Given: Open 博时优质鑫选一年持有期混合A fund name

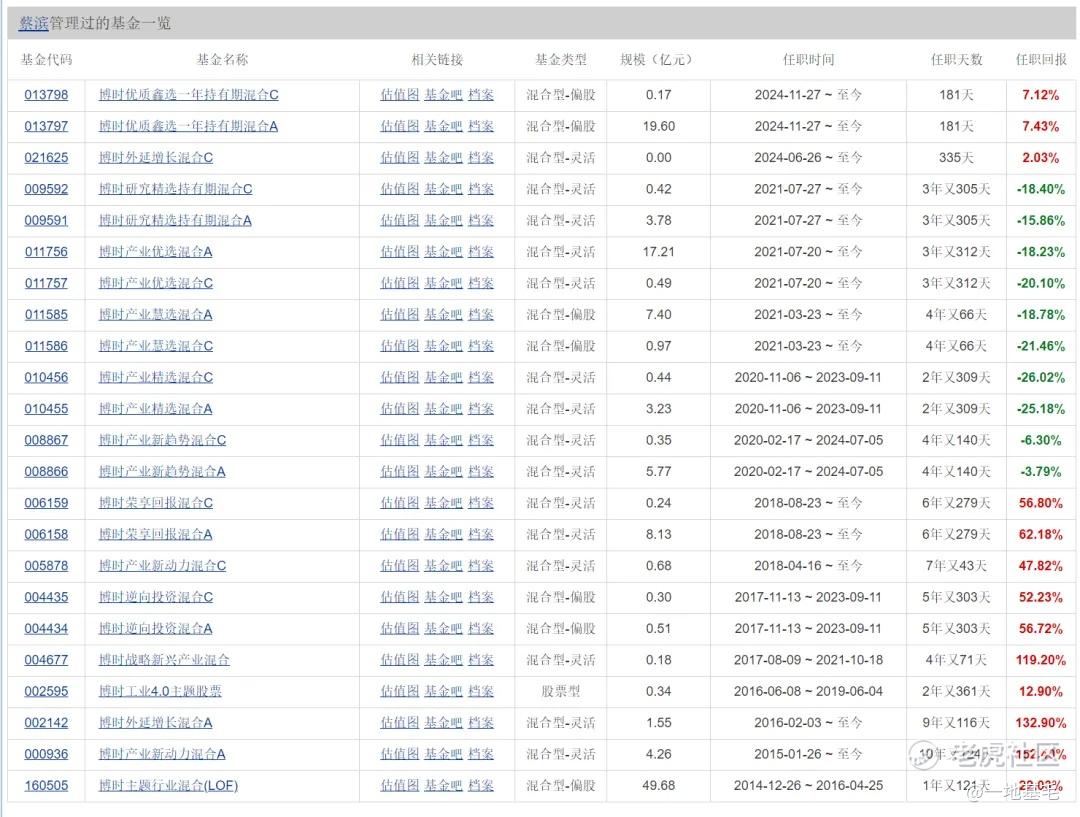Looking at the screenshot, I should (188, 126).
